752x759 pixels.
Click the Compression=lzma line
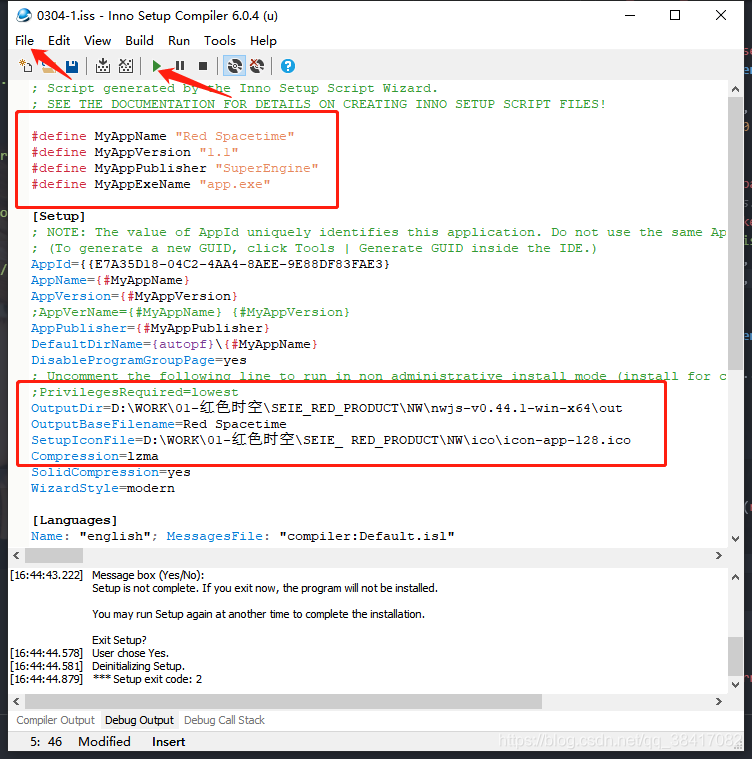(95, 455)
